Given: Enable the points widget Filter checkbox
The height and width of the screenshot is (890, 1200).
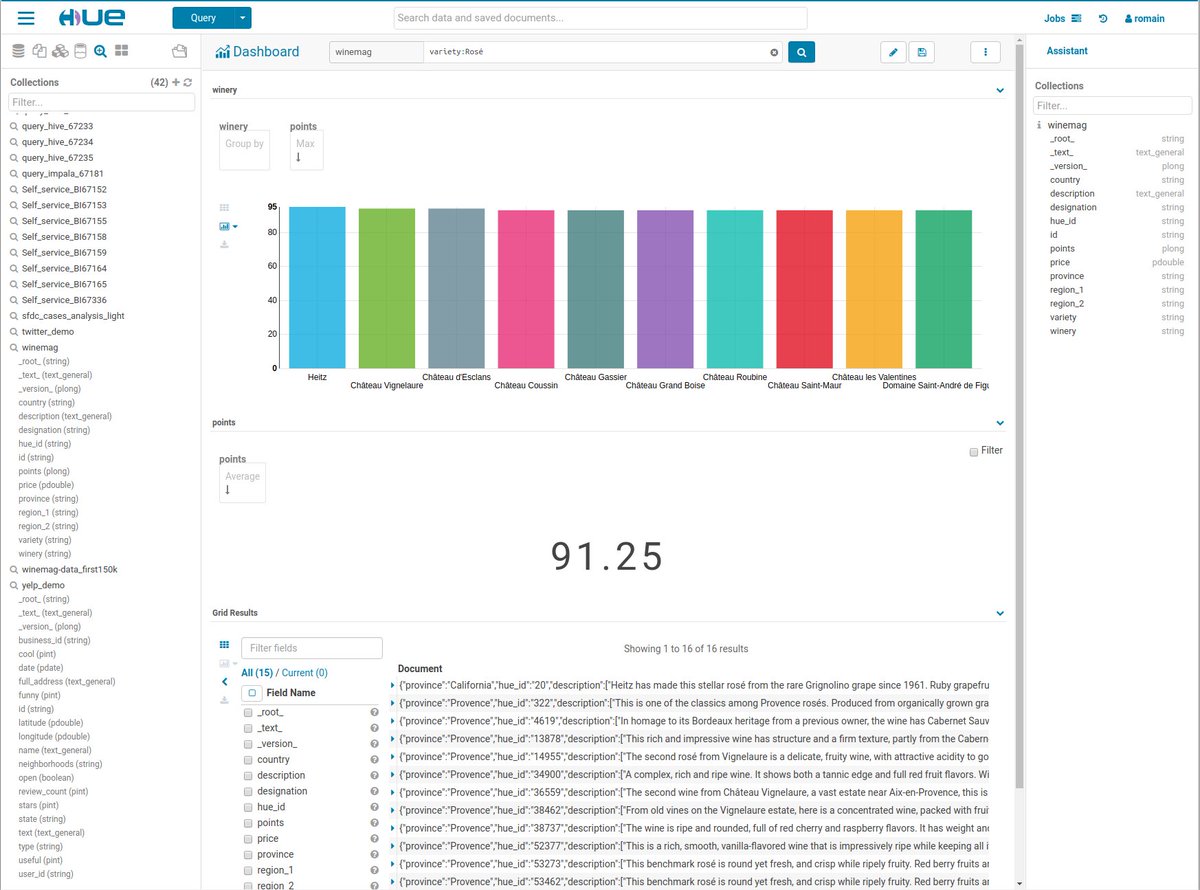Looking at the screenshot, I should click(974, 452).
